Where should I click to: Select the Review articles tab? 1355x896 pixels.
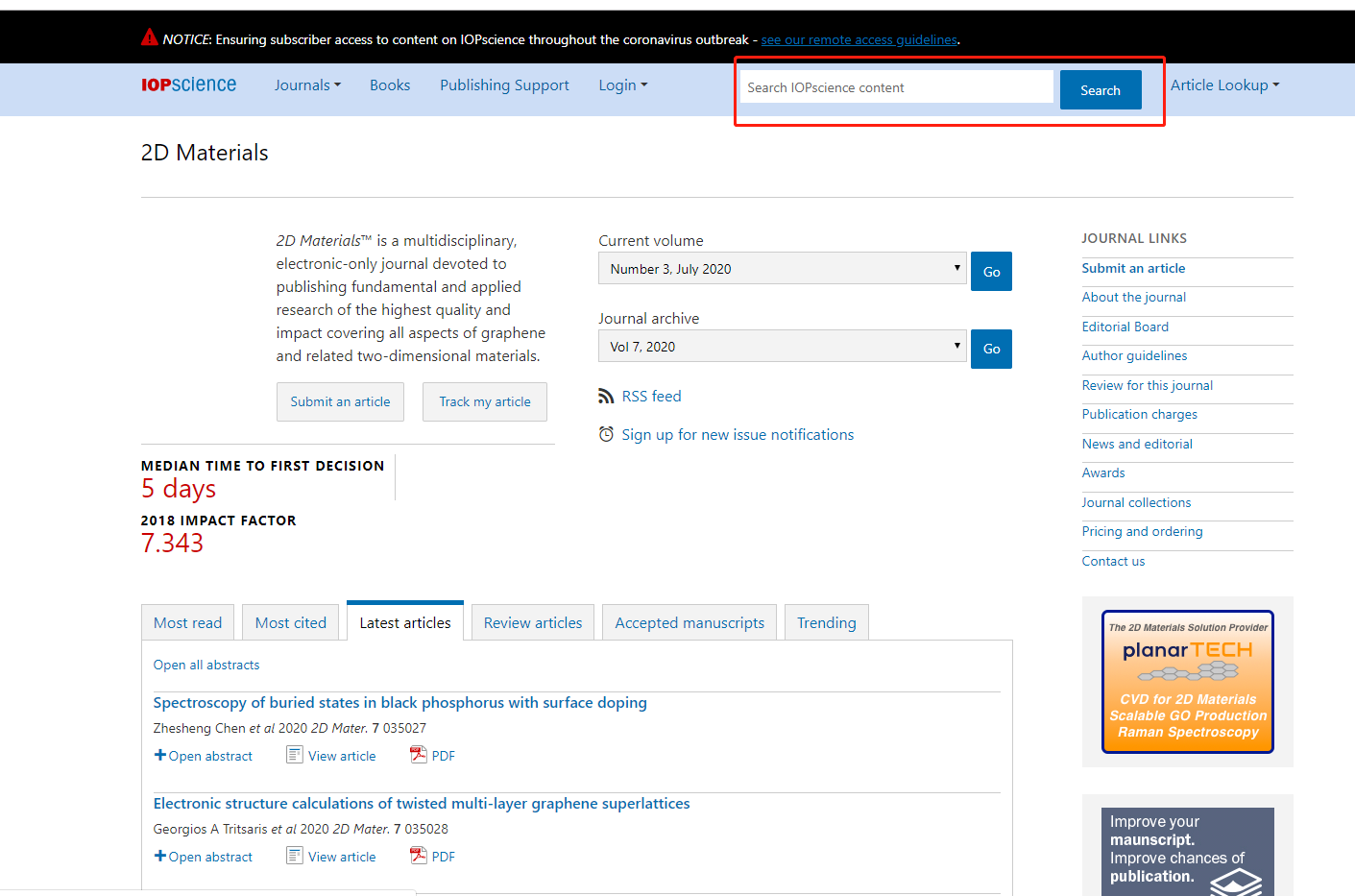(533, 622)
